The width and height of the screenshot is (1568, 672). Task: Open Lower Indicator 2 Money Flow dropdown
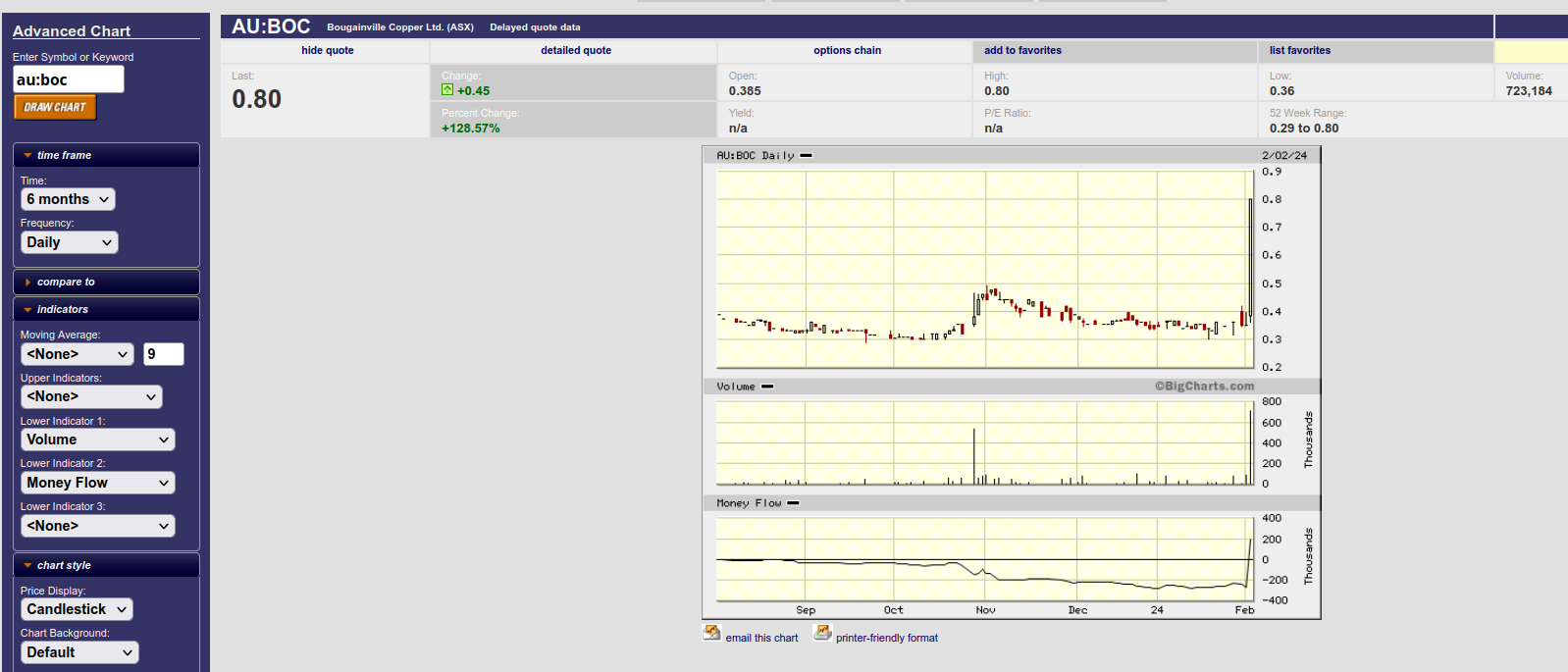point(97,483)
